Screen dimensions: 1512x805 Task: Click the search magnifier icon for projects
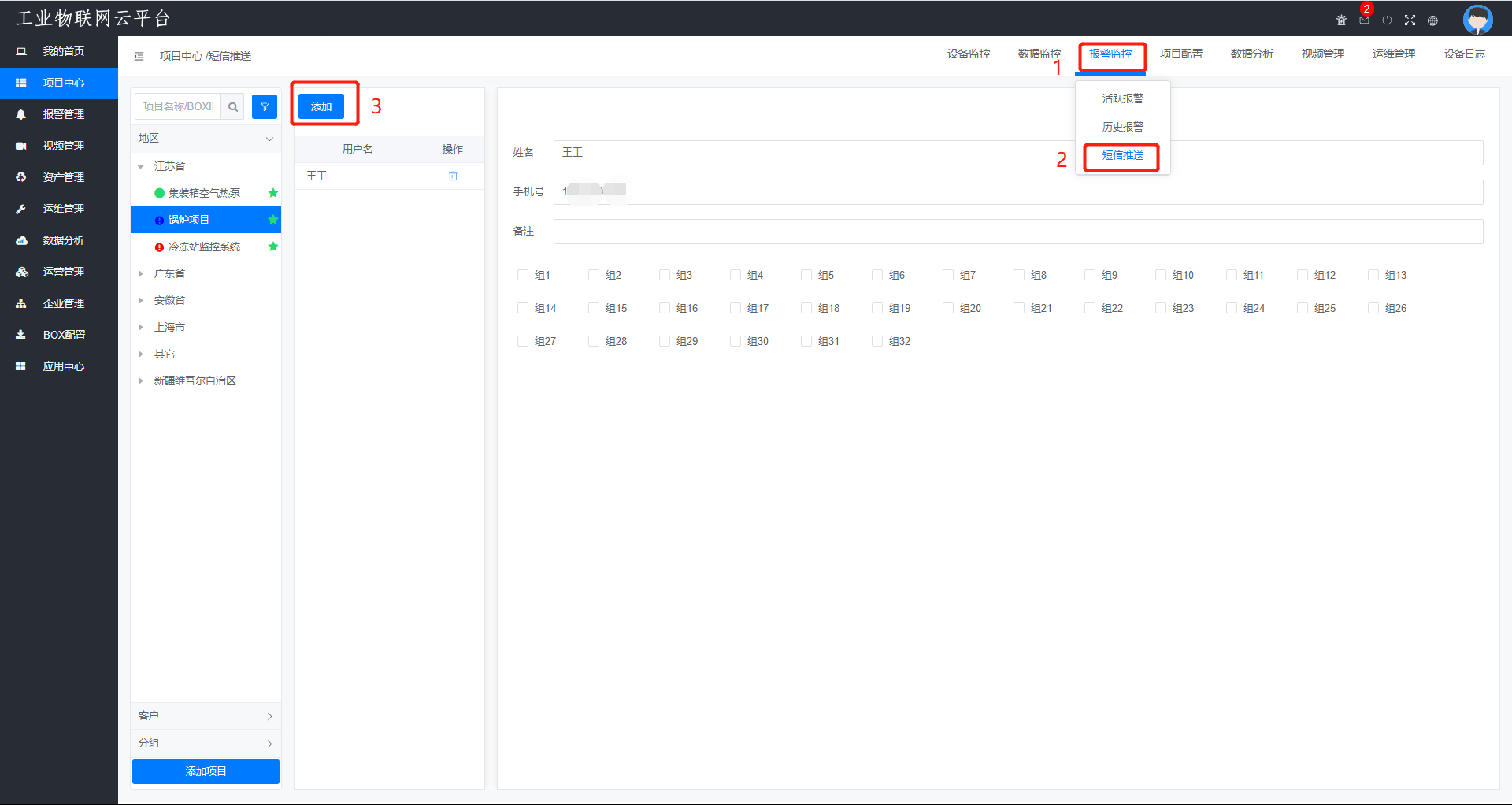pyautogui.click(x=233, y=106)
